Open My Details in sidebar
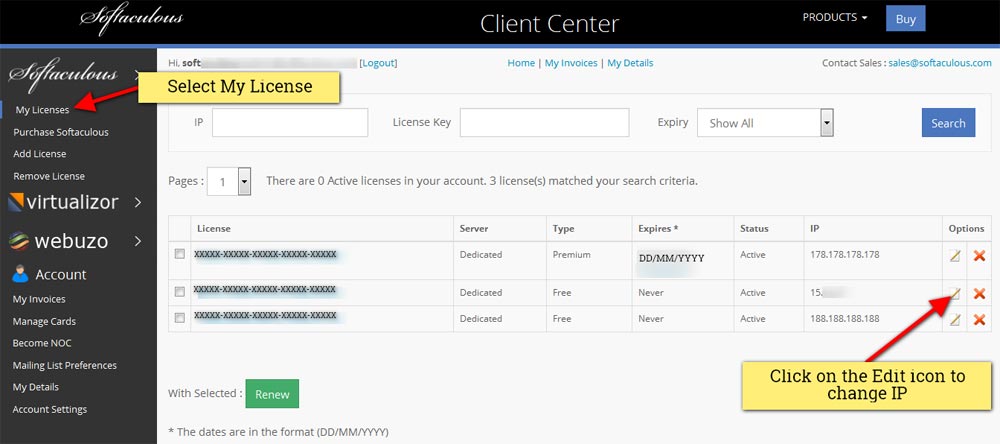 [35, 387]
